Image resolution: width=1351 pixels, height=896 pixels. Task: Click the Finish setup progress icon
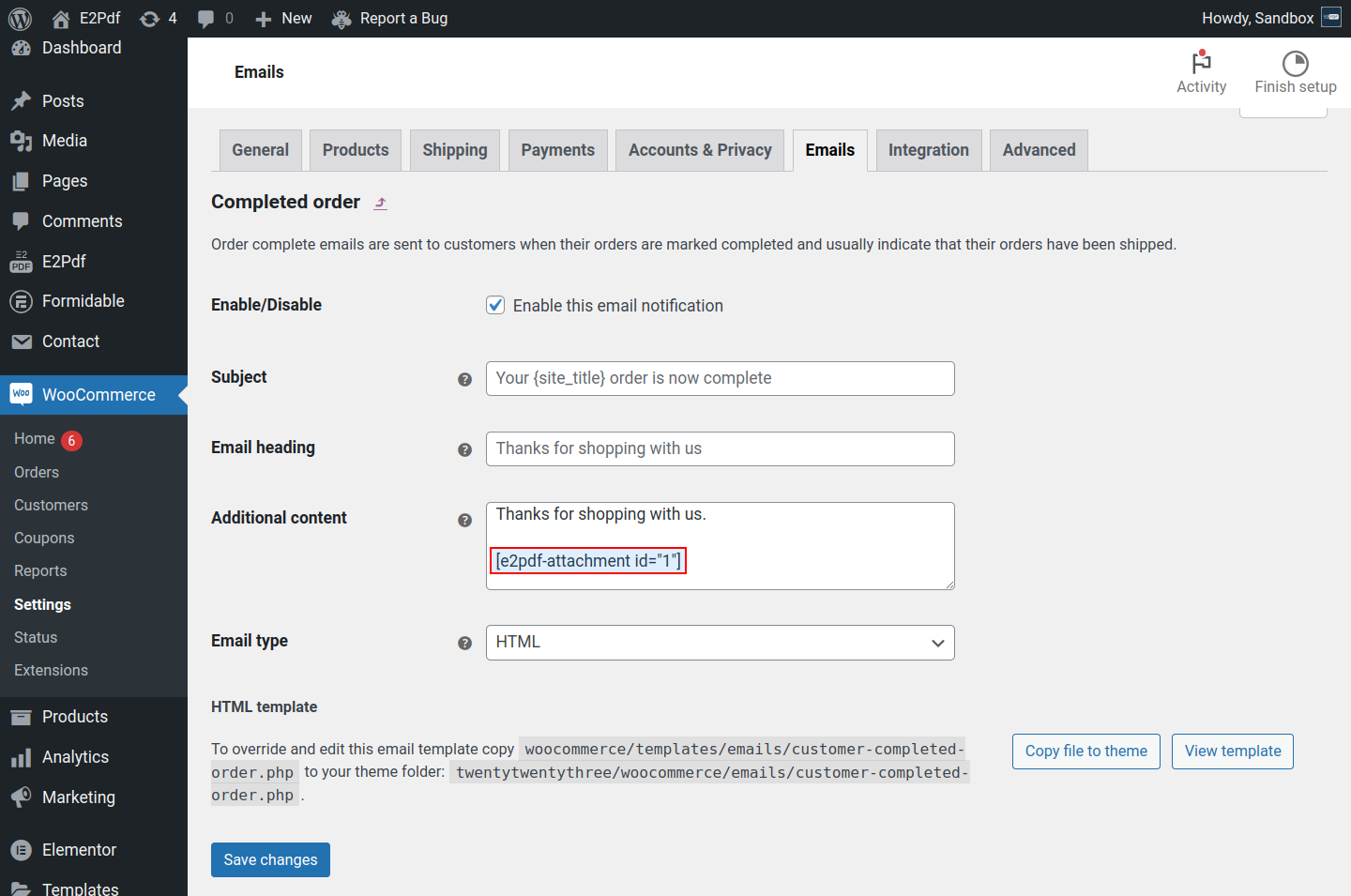(x=1295, y=63)
